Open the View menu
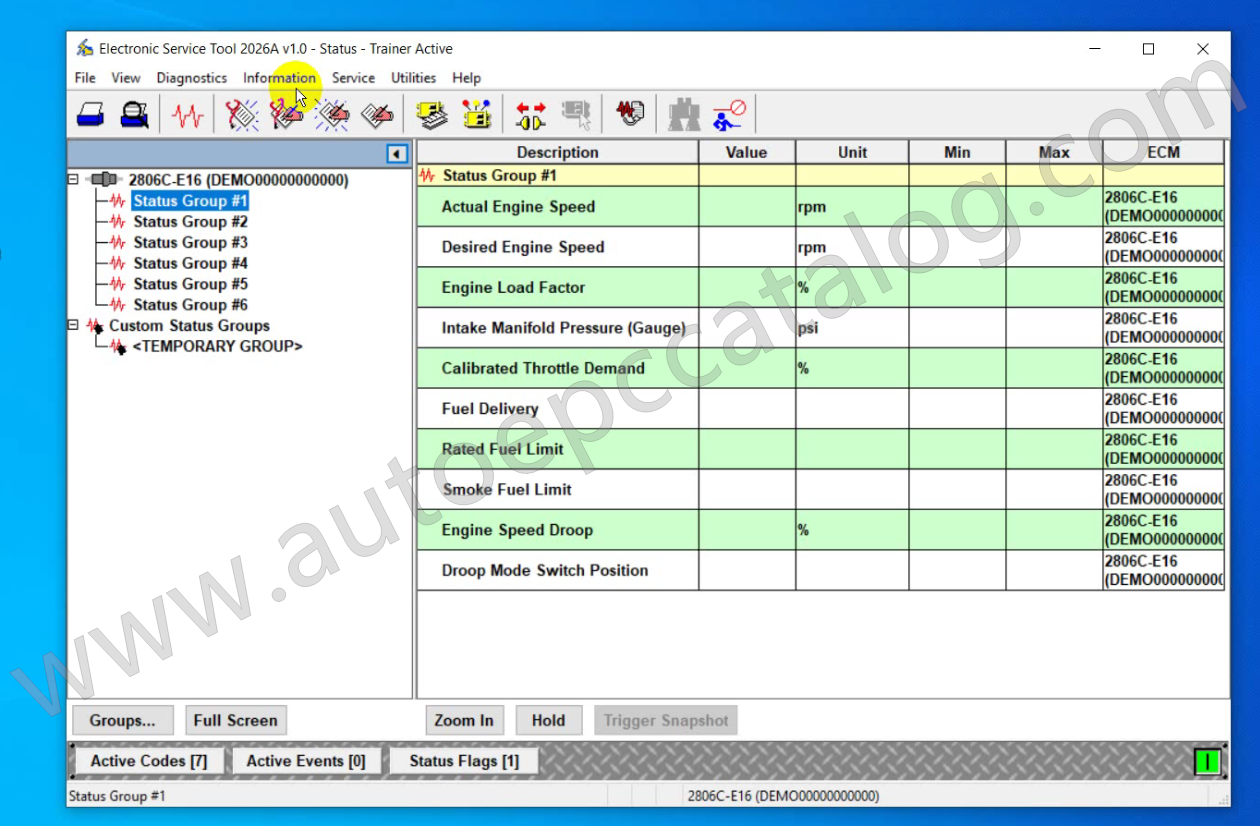This screenshot has width=1260, height=826. pos(126,78)
